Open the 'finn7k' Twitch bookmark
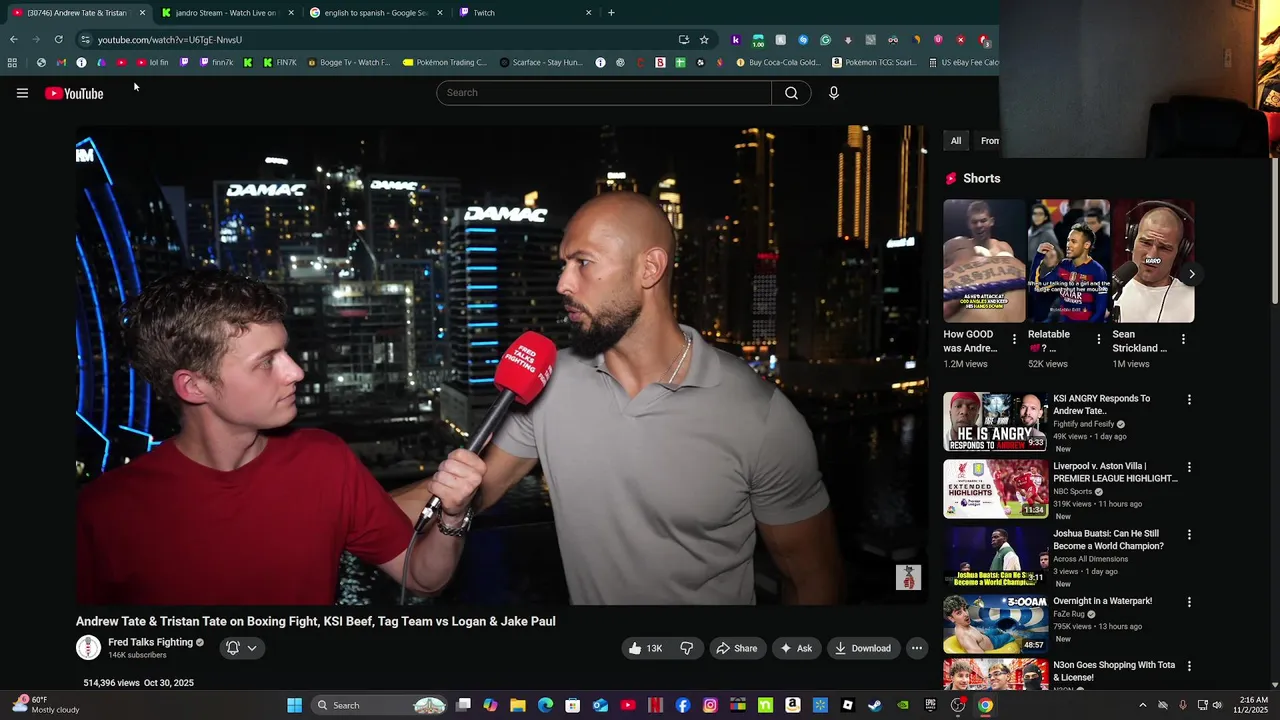 (x=216, y=62)
